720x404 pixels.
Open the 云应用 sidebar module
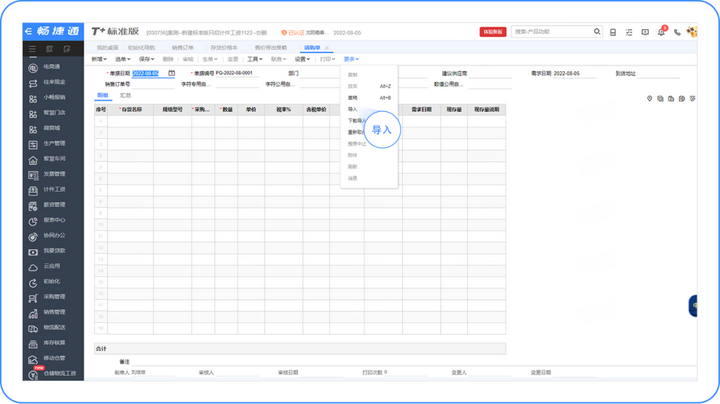[45, 267]
